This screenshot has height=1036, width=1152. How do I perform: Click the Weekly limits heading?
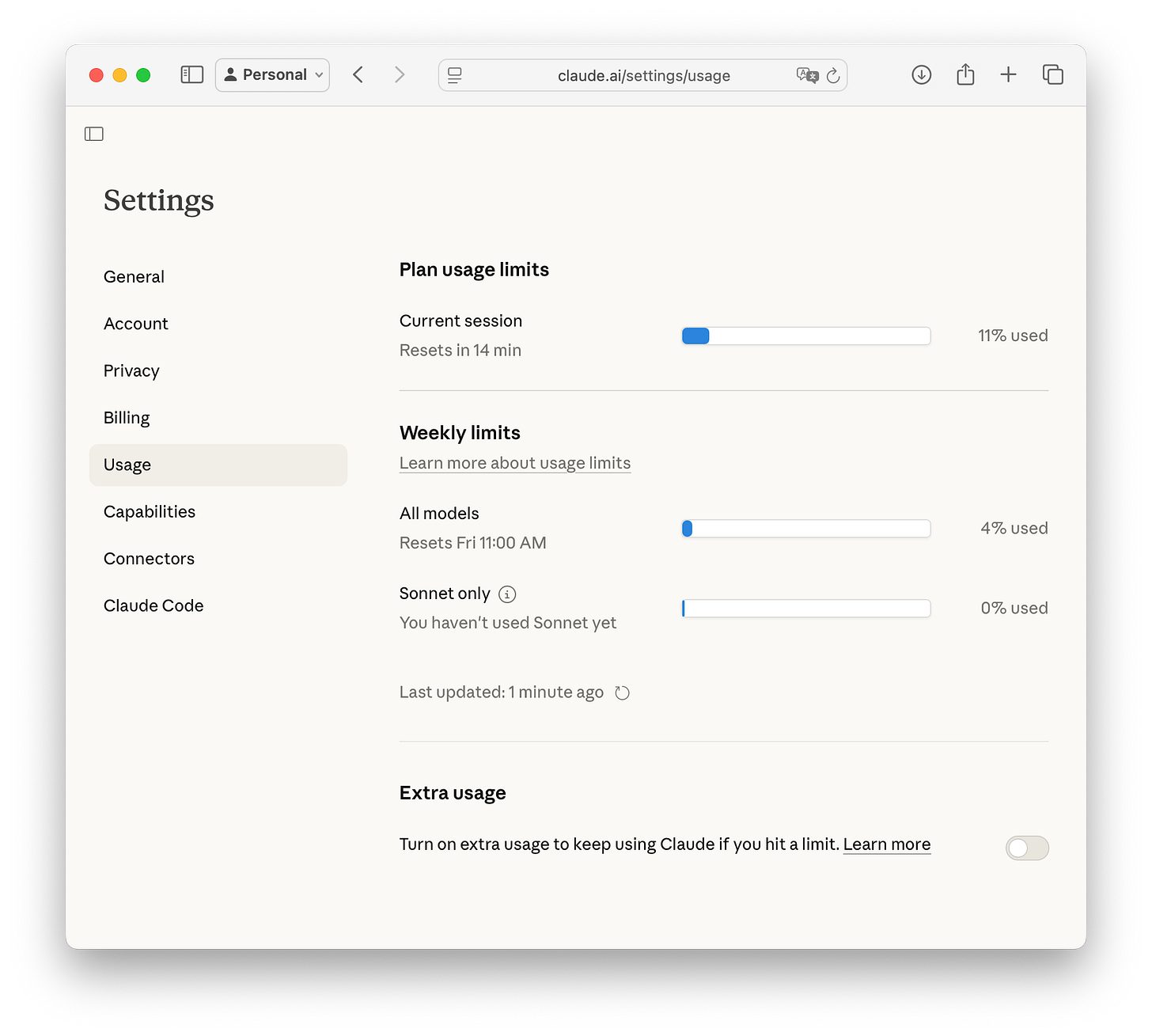click(x=460, y=433)
